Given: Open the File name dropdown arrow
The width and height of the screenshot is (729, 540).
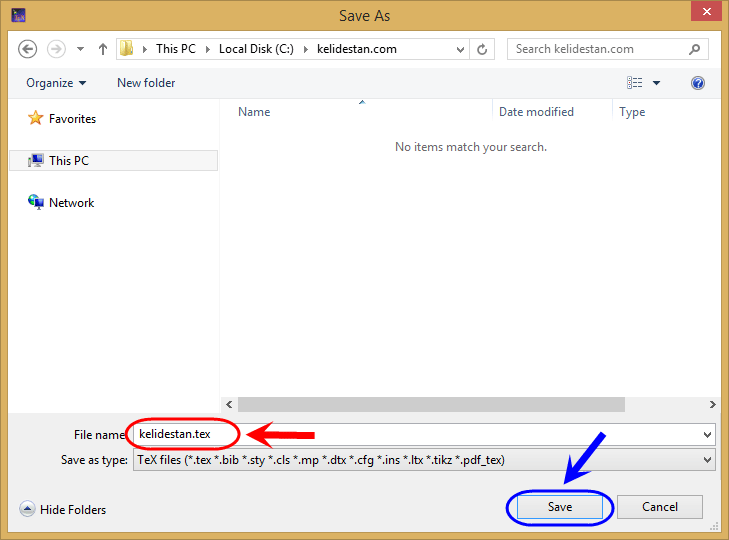Looking at the screenshot, I should [707, 435].
